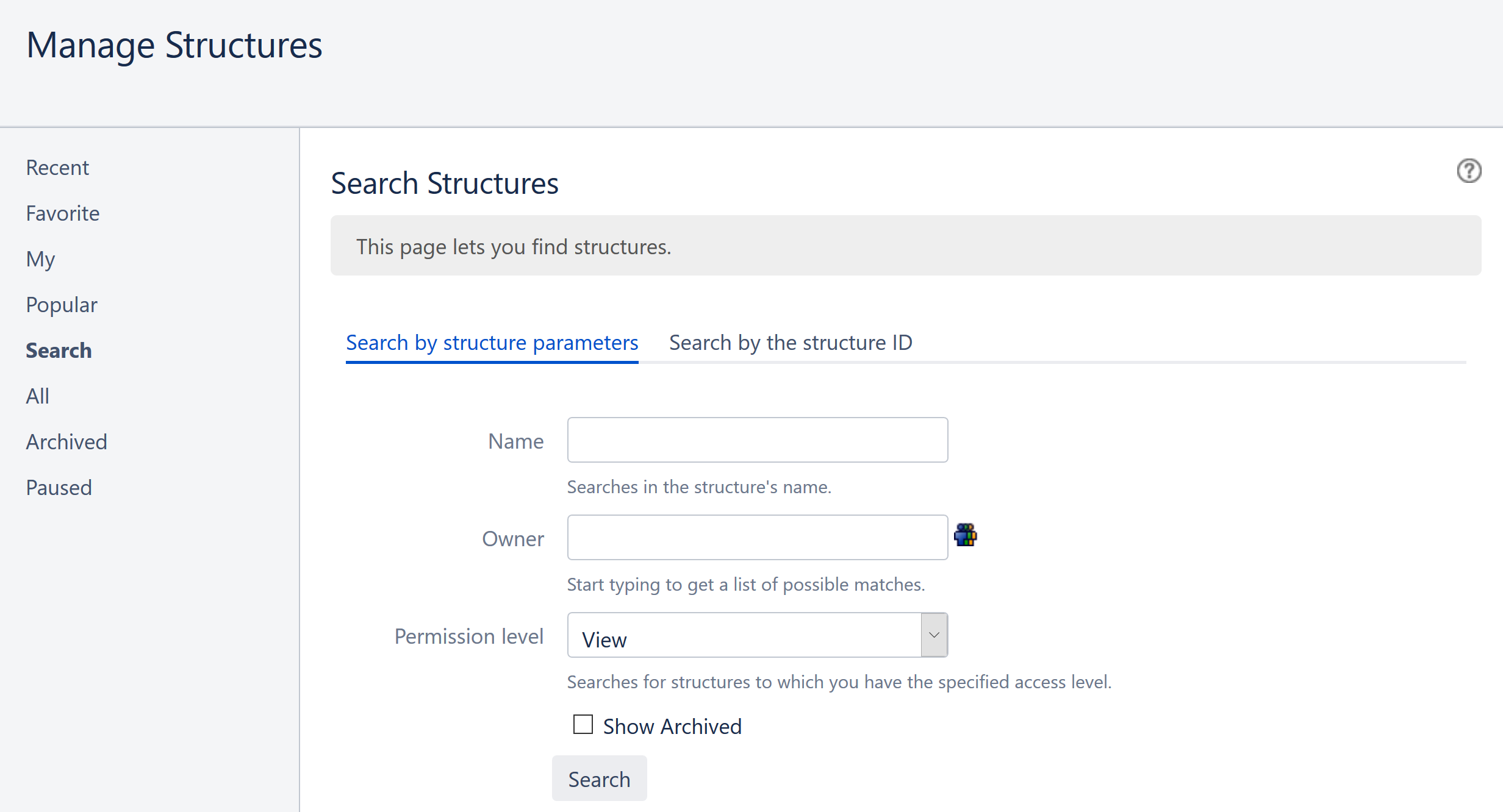
Task: Click the Search button
Action: [x=599, y=778]
